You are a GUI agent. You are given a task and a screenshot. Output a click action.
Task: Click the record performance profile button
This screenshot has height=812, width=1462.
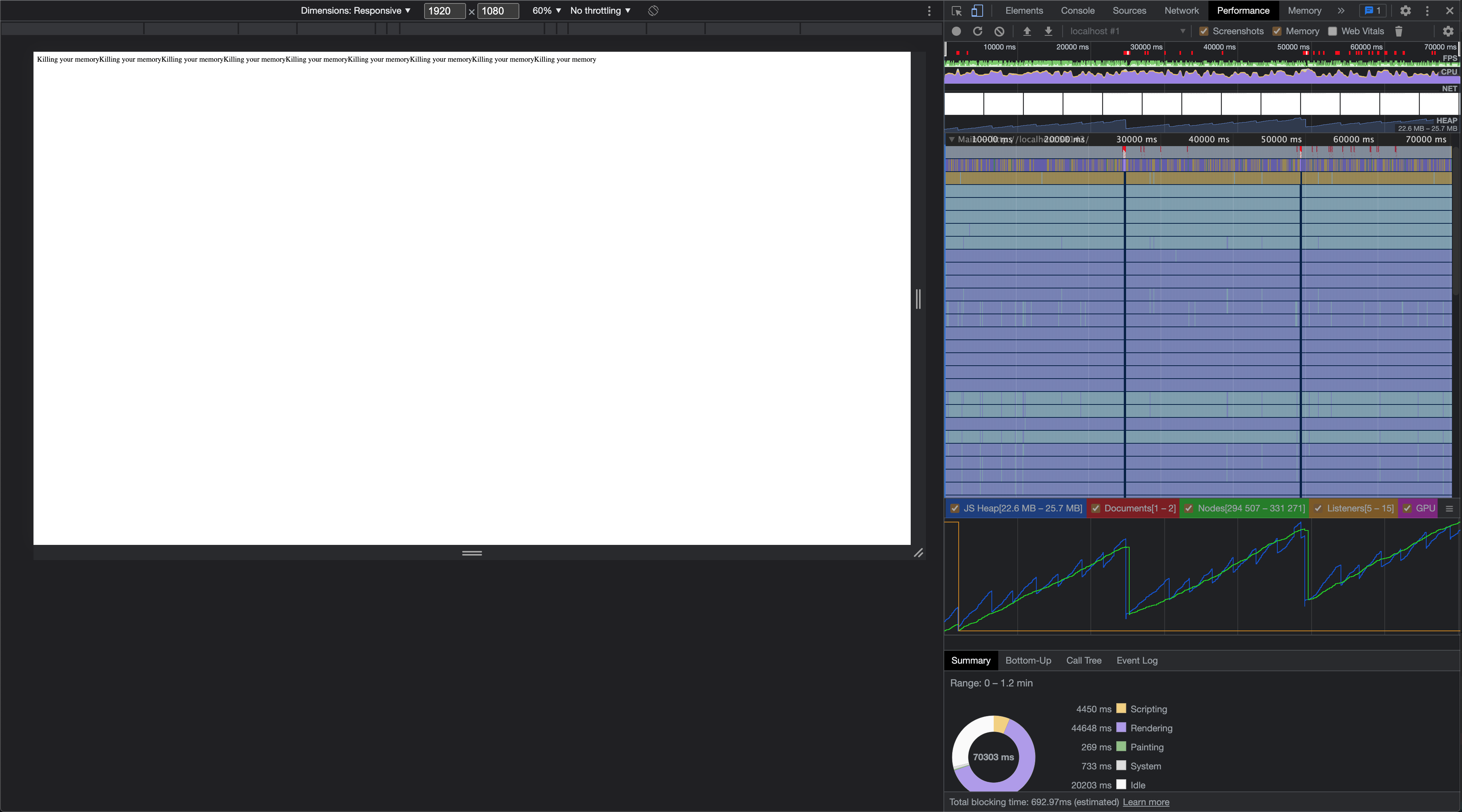956,31
